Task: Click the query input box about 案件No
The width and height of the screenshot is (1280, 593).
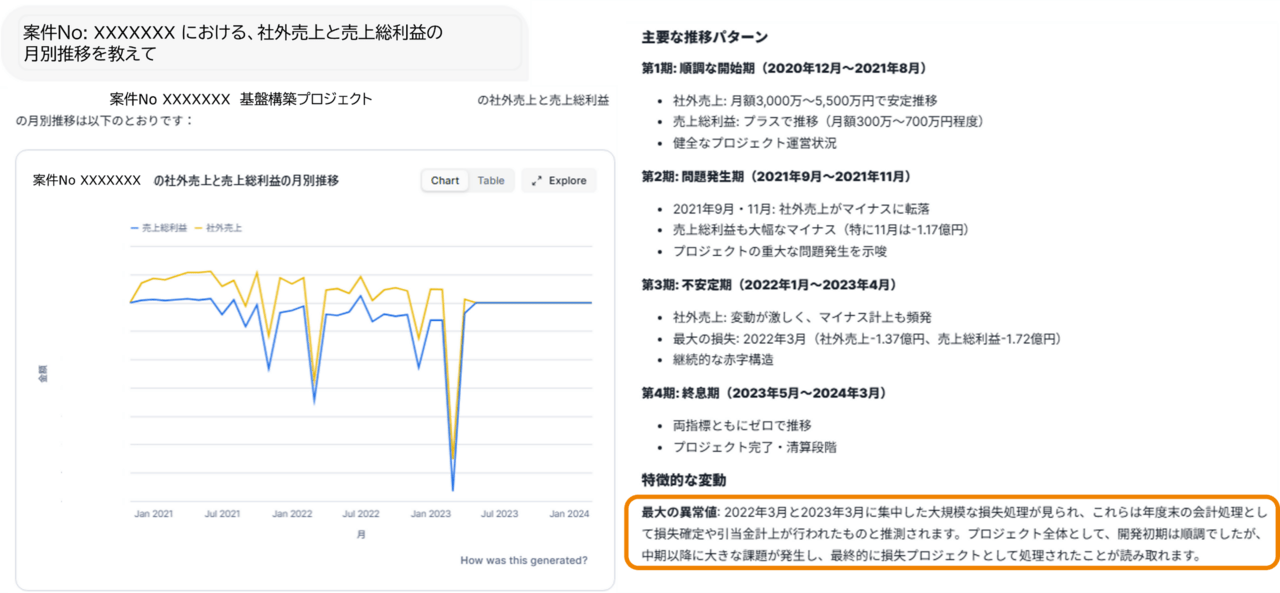Action: point(262,43)
